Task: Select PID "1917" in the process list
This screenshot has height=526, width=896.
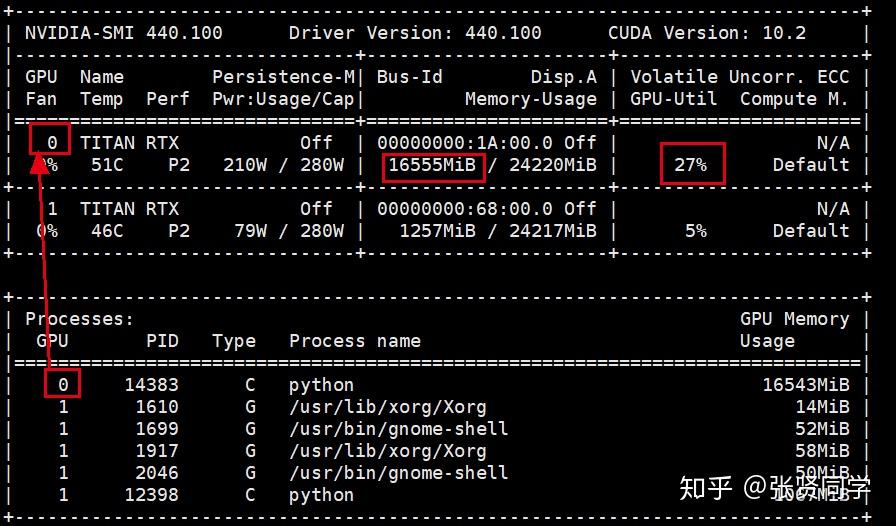Action: click(x=157, y=451)
